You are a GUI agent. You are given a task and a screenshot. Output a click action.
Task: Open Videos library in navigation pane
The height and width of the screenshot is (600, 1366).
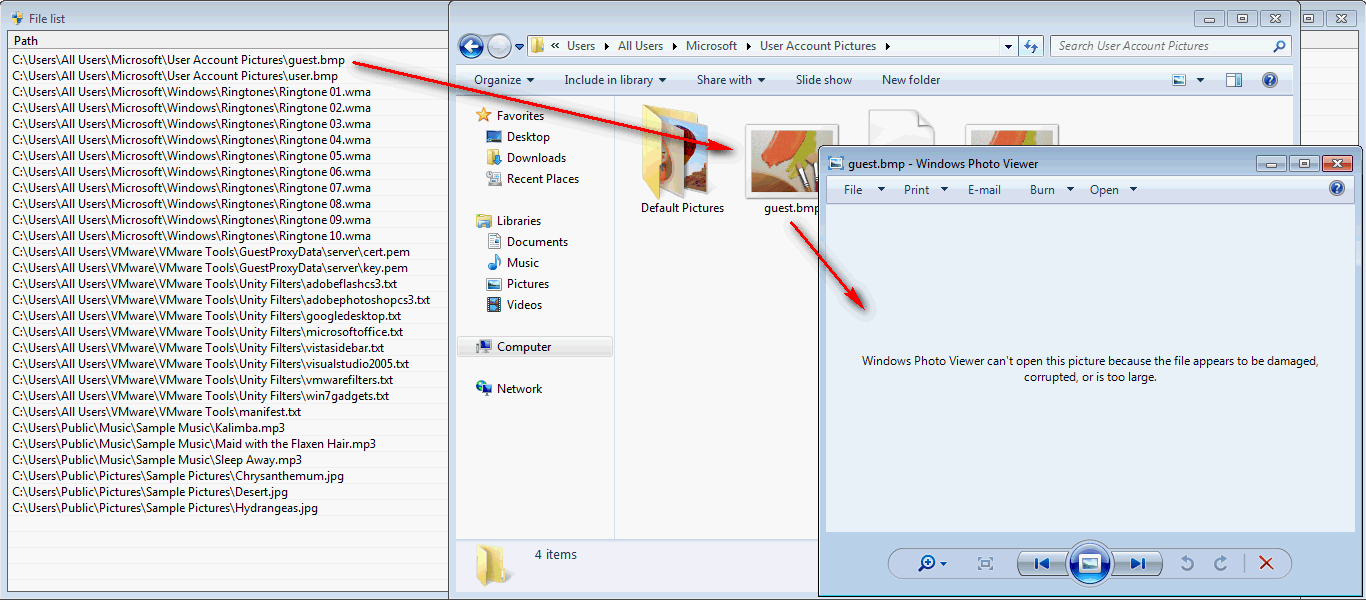524,305
